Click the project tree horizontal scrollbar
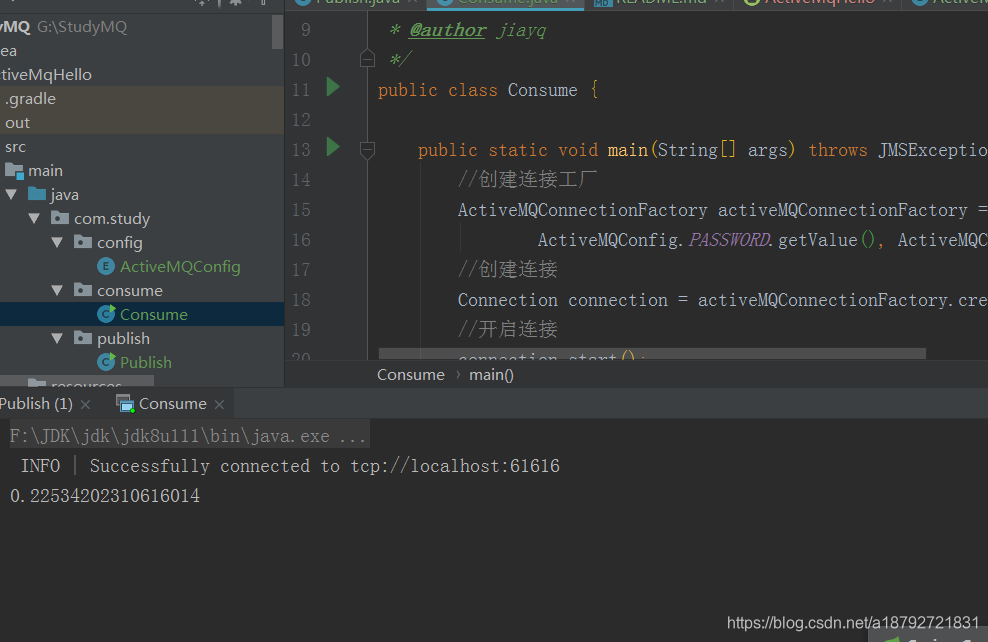Viewport: 988px width, 642px height. point(77,381)
